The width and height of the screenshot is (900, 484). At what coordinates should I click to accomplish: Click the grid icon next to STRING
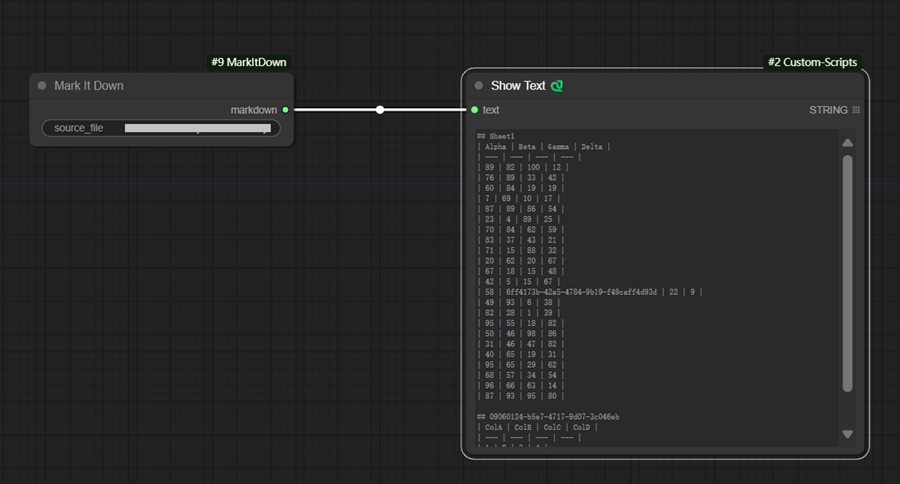click(x=856, y=110)
